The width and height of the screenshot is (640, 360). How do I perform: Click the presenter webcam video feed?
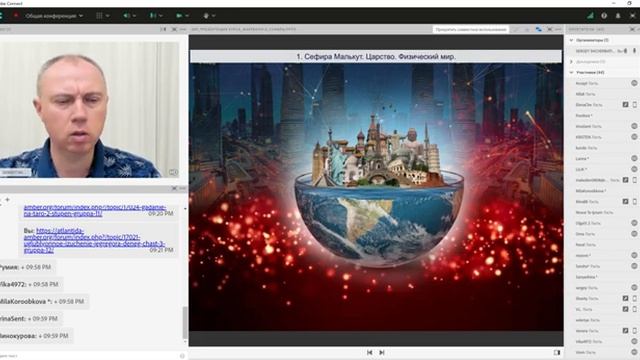coord(89,109)
